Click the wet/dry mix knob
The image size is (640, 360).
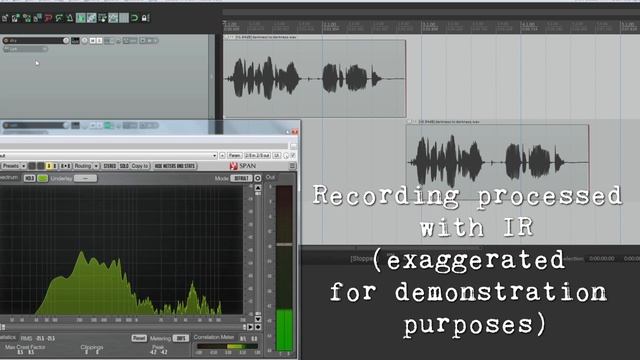[x=286, y=156]
